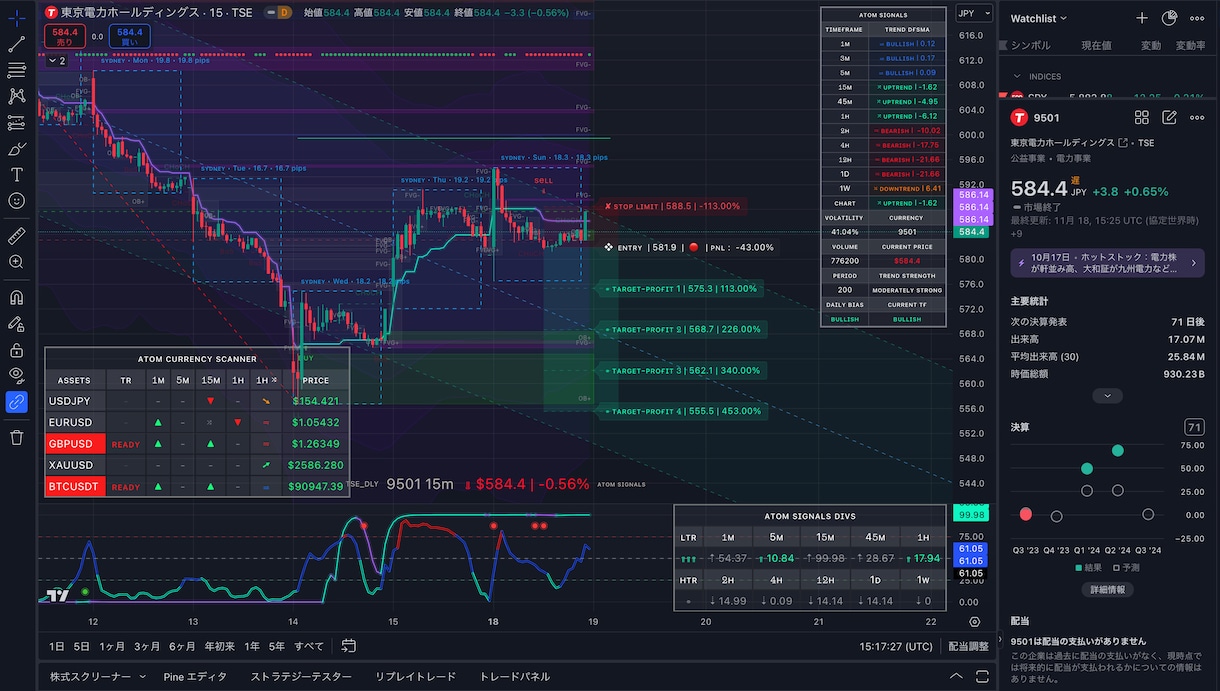Lock all drawing tools
The height and width of the screenshot is (691, 1220).
[x=17, y=350]
